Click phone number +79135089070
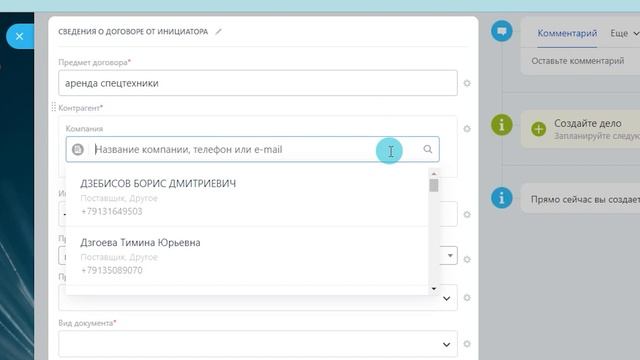The width and height of the screenshot is (640, 360). [x=111, y=270]
